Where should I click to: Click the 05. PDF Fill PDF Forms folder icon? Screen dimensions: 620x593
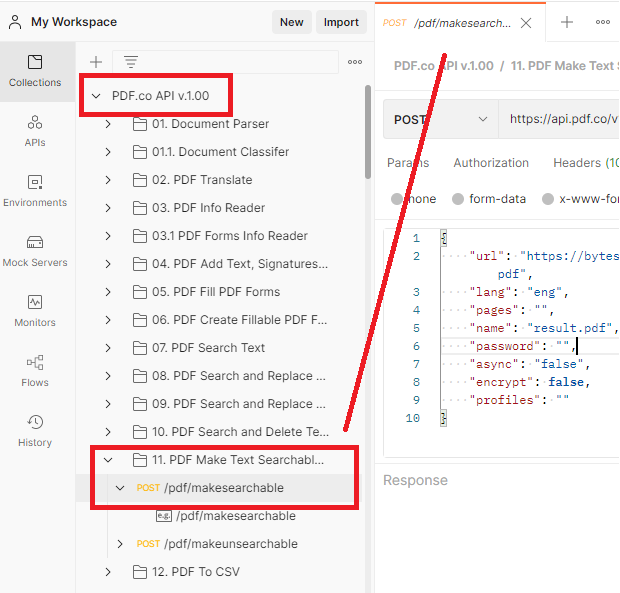140,292
